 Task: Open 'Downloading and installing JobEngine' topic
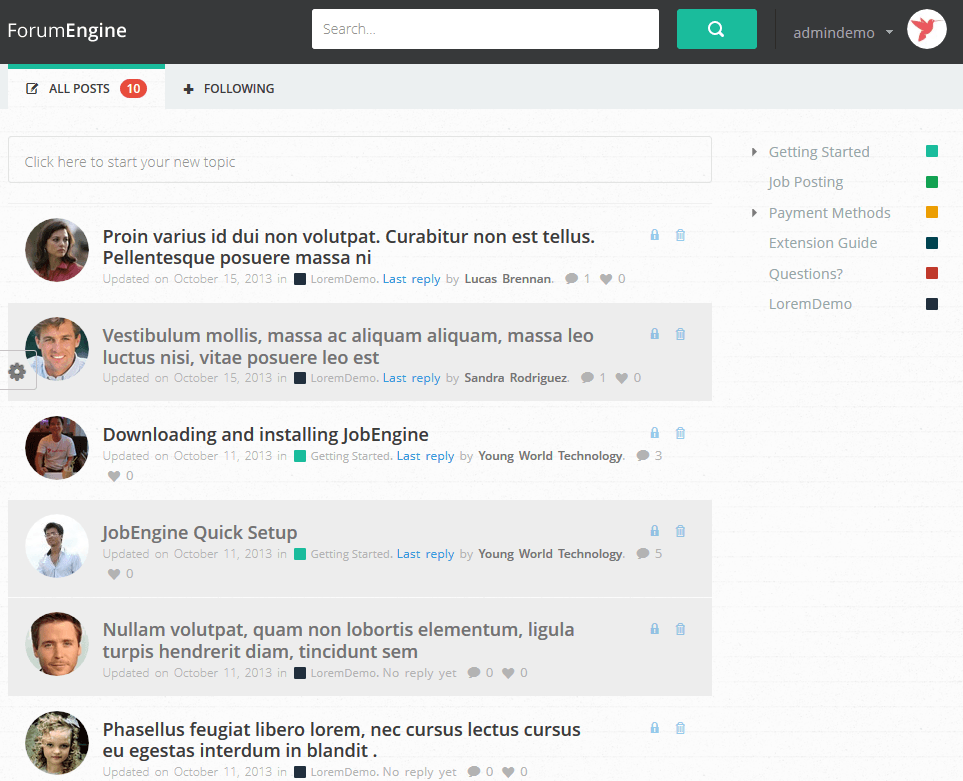click(x=265, y=434)
